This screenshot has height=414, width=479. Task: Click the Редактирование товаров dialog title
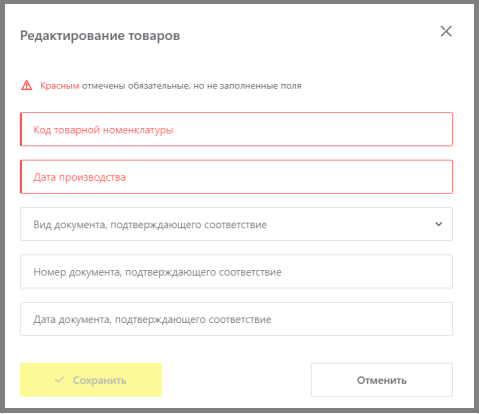(100, 35)
